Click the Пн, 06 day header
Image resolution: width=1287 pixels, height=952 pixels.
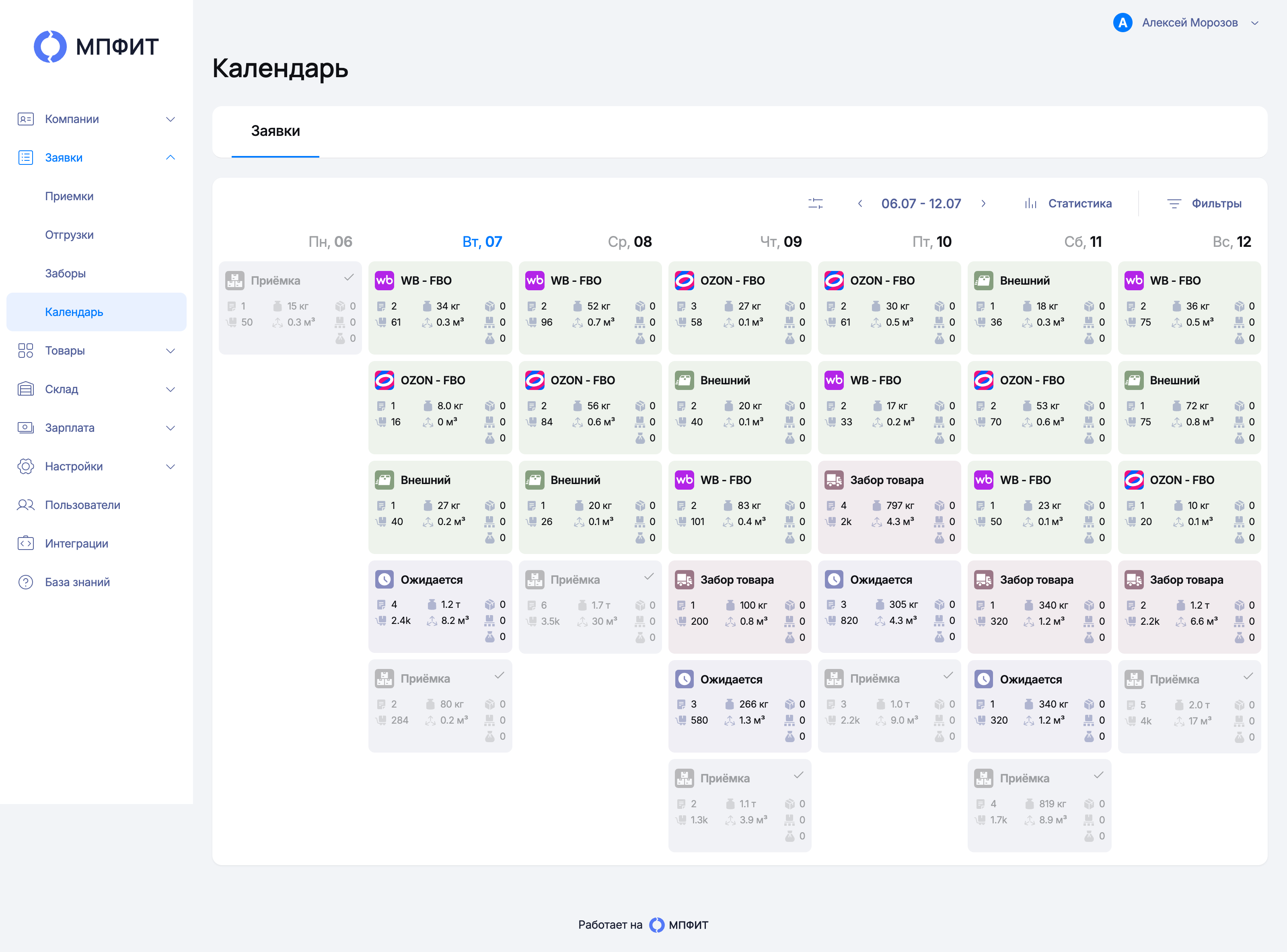click(x=330, y=242)
